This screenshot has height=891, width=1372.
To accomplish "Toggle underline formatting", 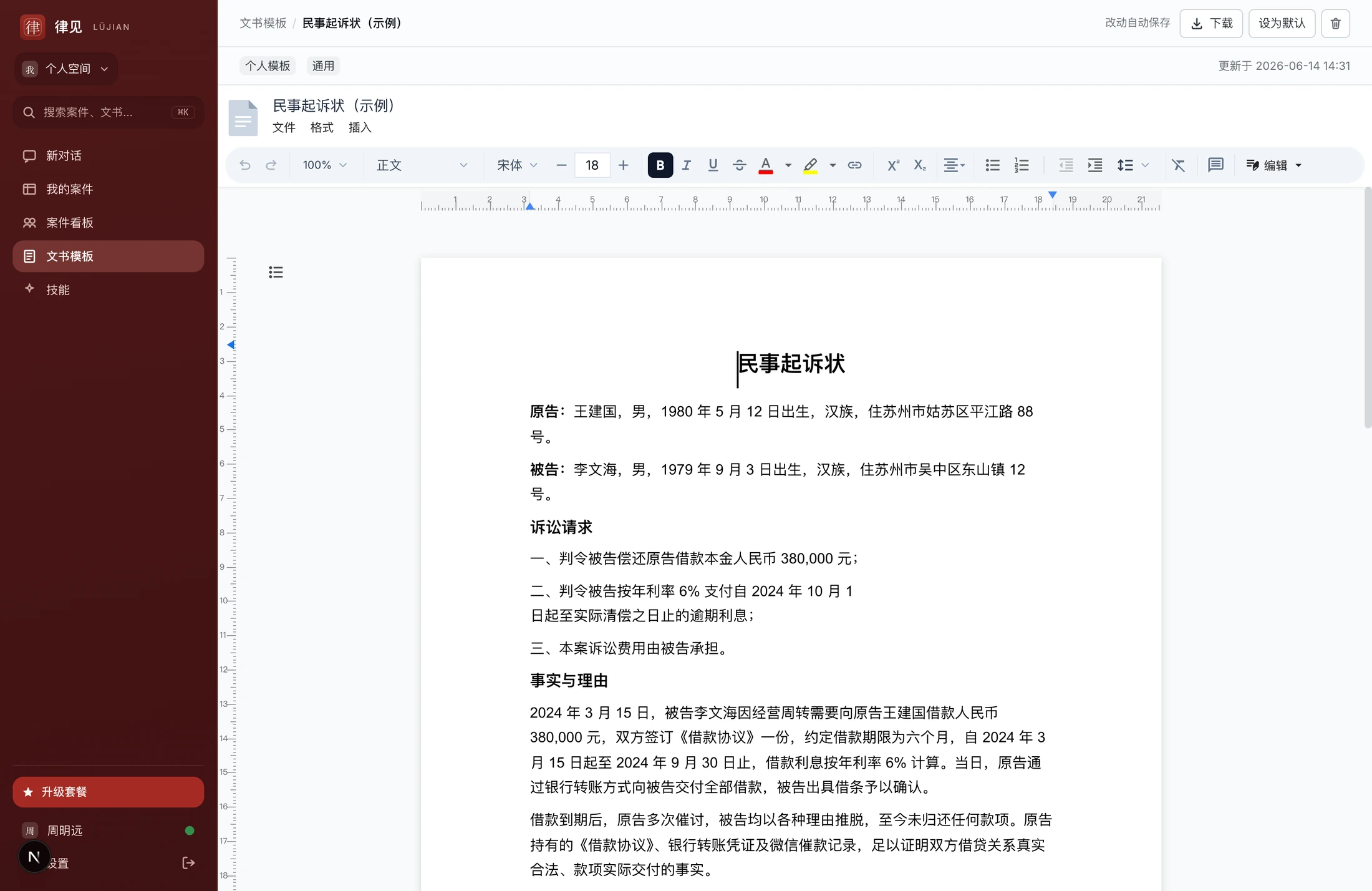I will pos(713,165).
